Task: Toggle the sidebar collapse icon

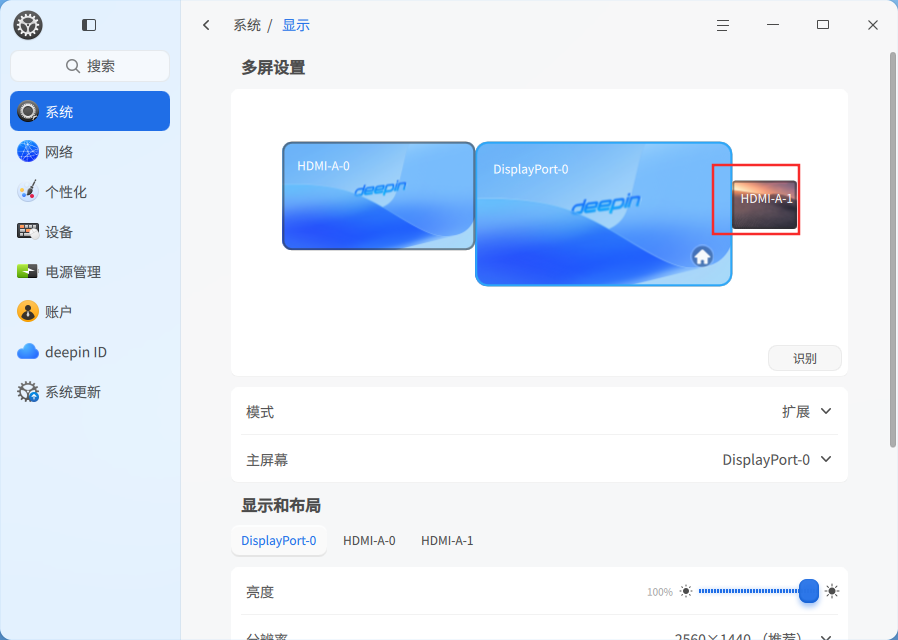Action: click(x=89, y=25)
